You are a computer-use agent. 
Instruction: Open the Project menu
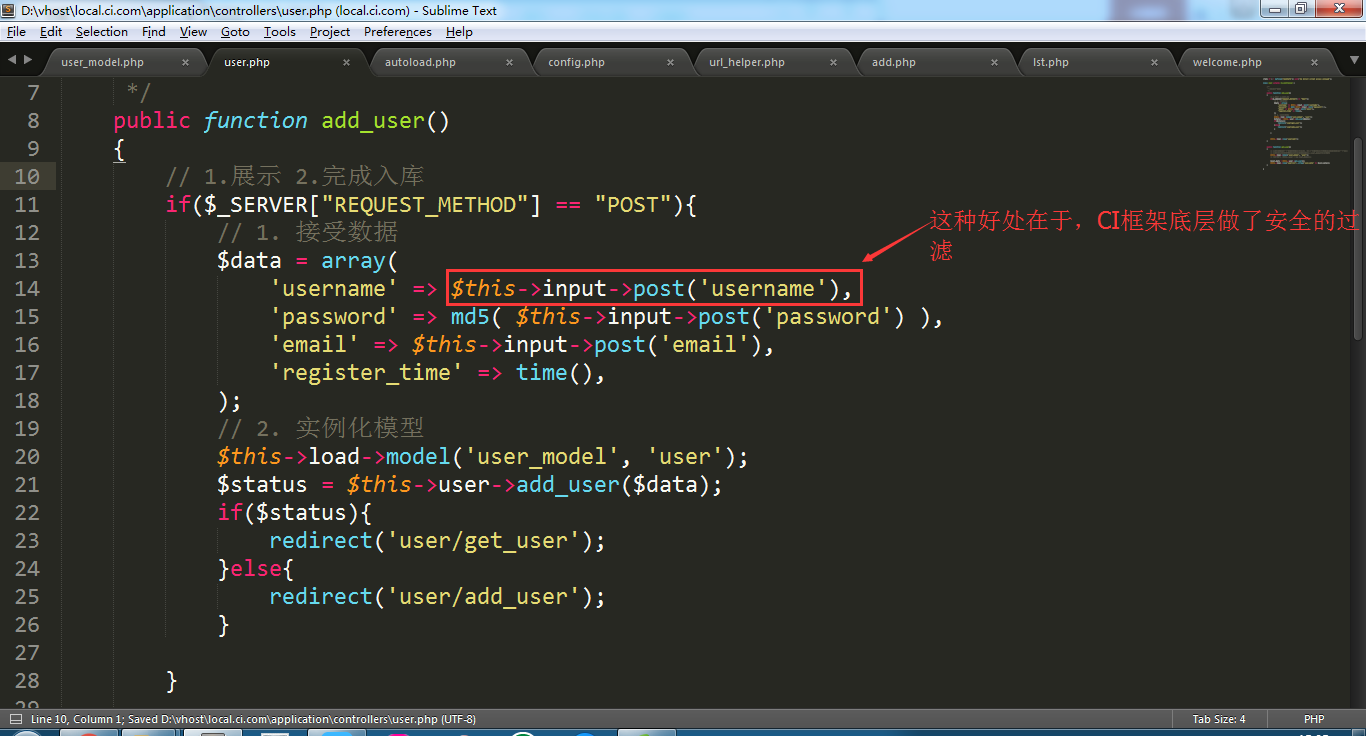(x=329, y=32)
